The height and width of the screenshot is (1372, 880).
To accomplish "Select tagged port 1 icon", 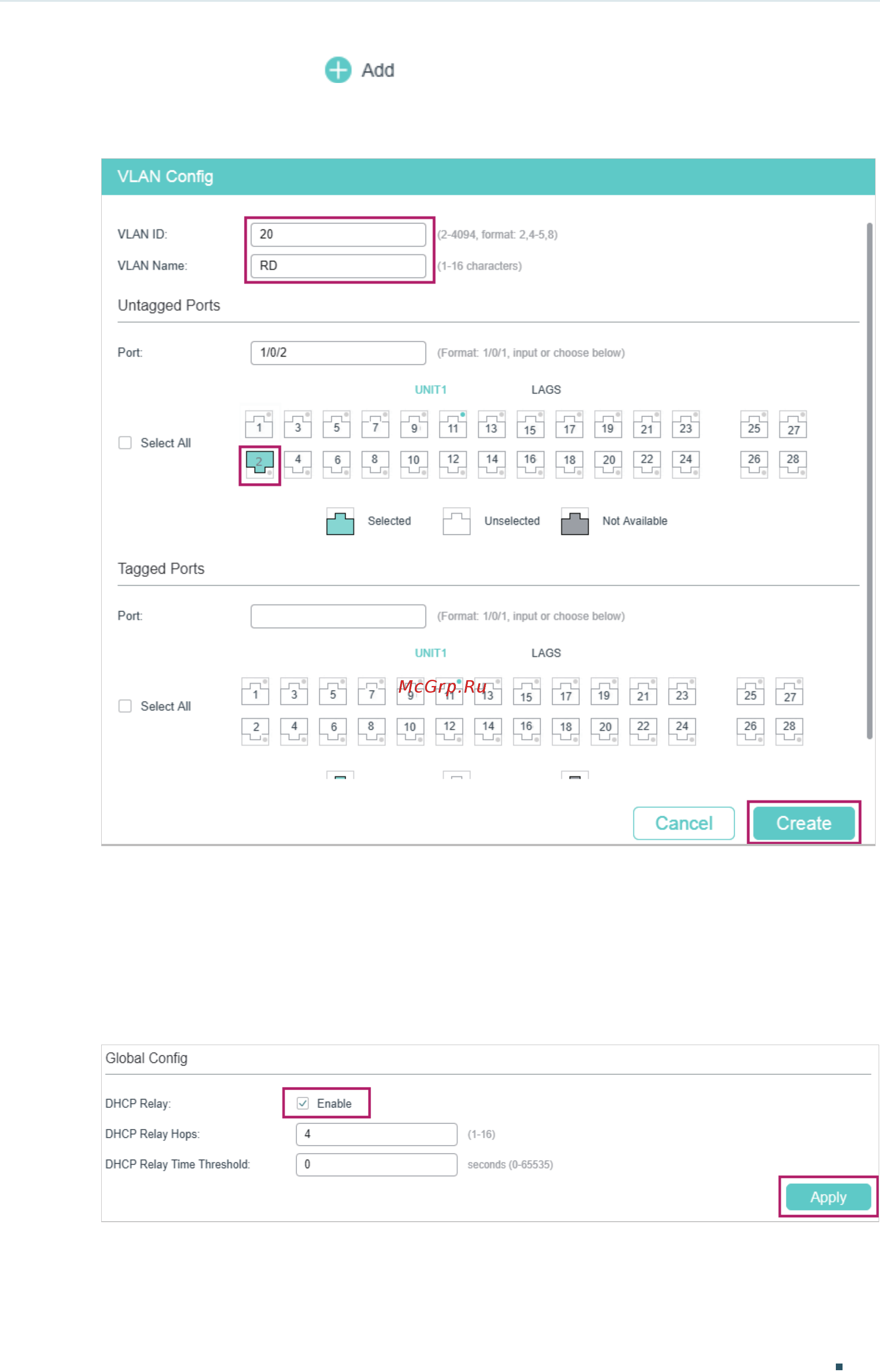I will pos(256,691).
